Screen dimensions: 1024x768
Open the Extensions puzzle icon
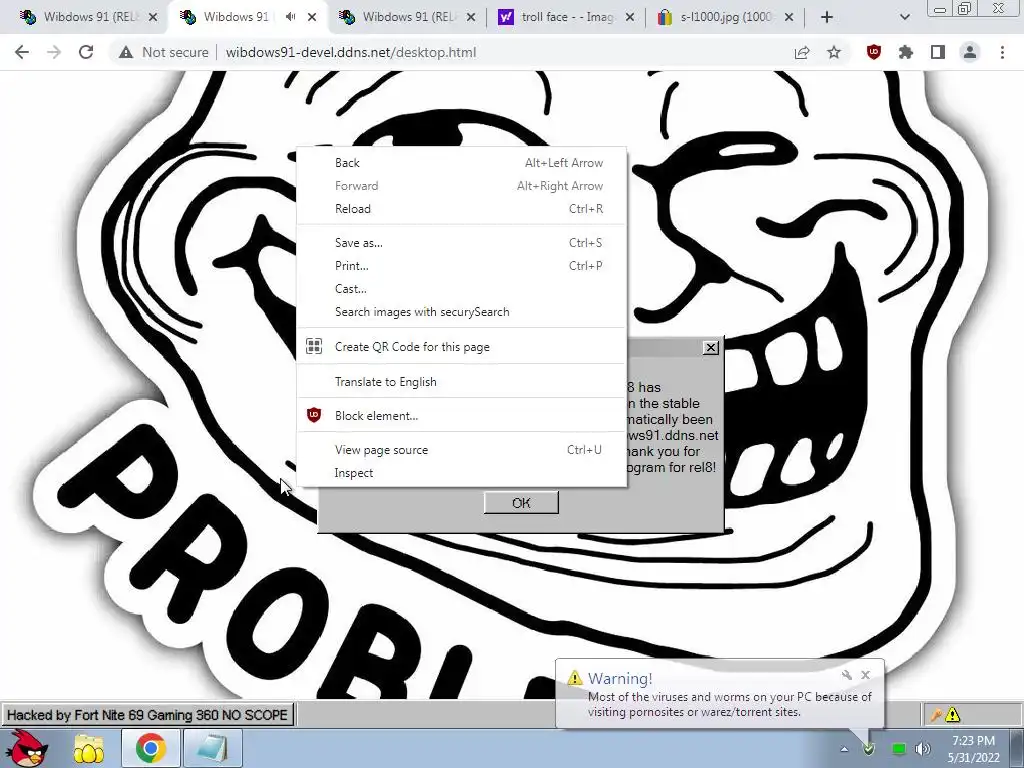[906, 52]
